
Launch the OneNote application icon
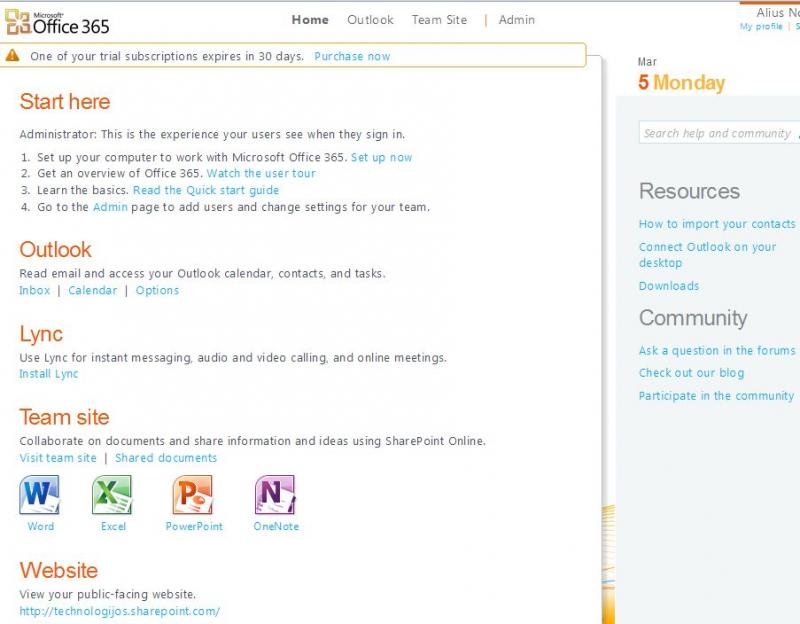[x=275, y=495]
